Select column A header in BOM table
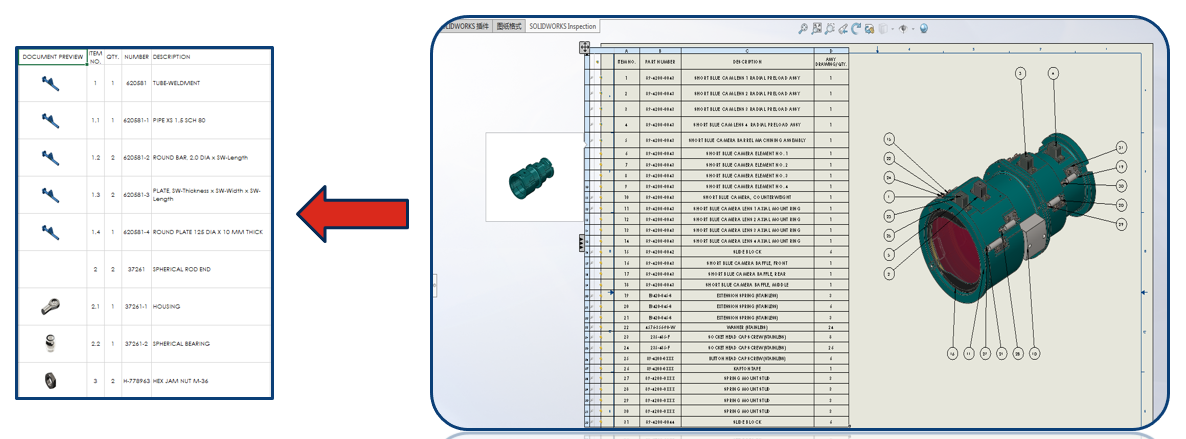 click(626, 50)
